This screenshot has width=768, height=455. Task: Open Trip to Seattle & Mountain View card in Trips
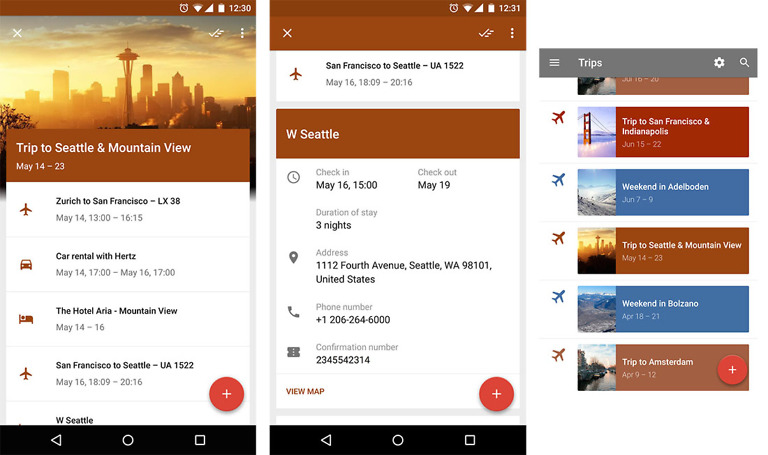pos(663,251)
